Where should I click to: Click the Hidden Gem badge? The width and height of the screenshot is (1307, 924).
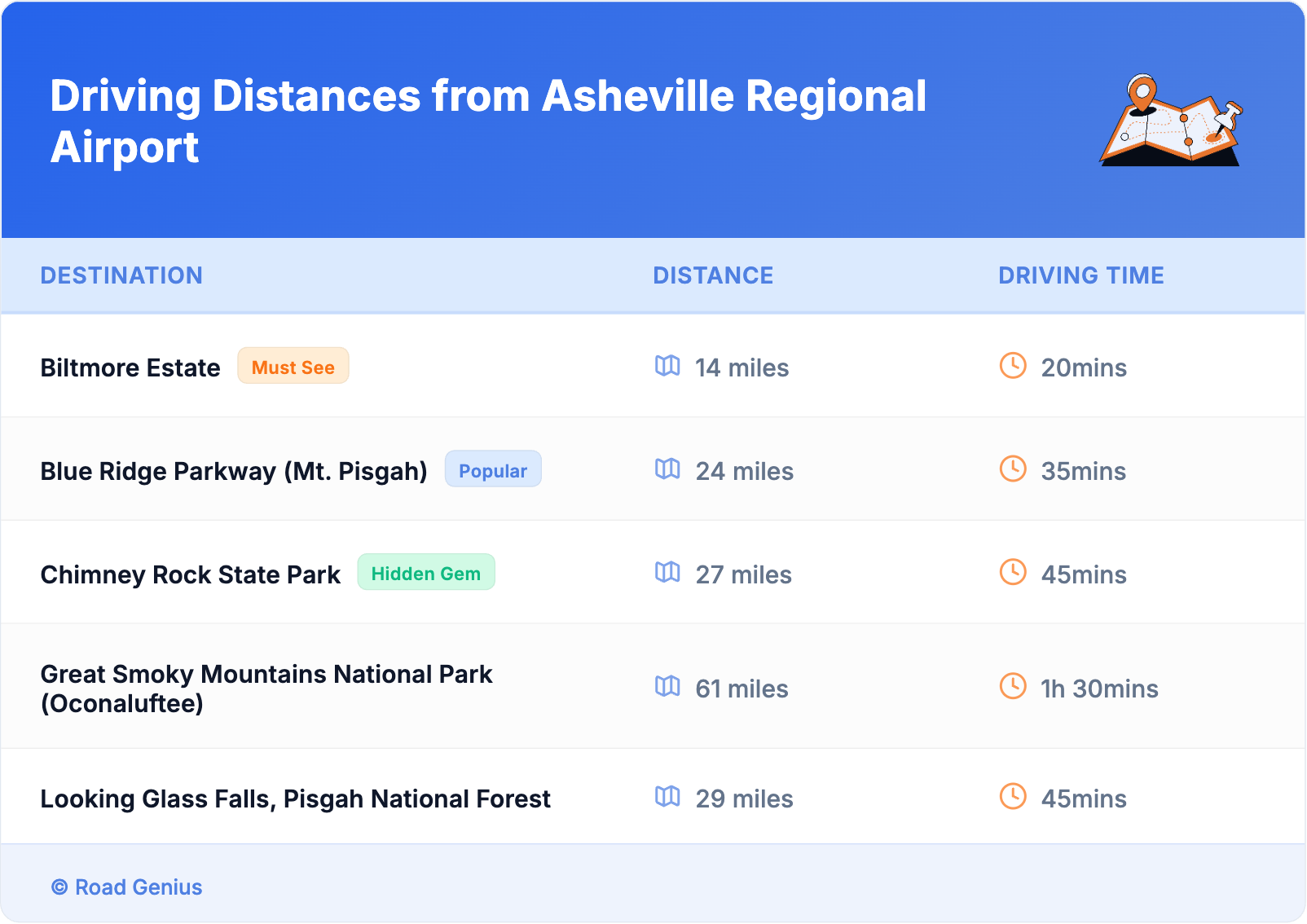[x=426, y=573]
